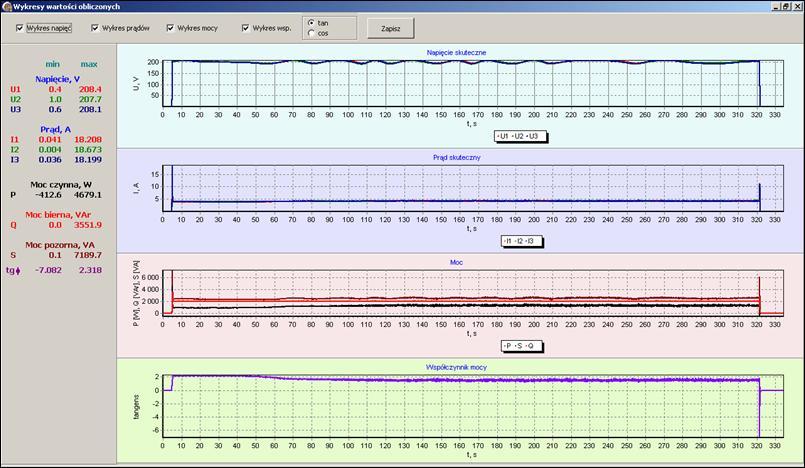Click 'Napięcie skuteczne' chart title
Viewport: 805px width, 468px height.
click(x=456, y=52)
